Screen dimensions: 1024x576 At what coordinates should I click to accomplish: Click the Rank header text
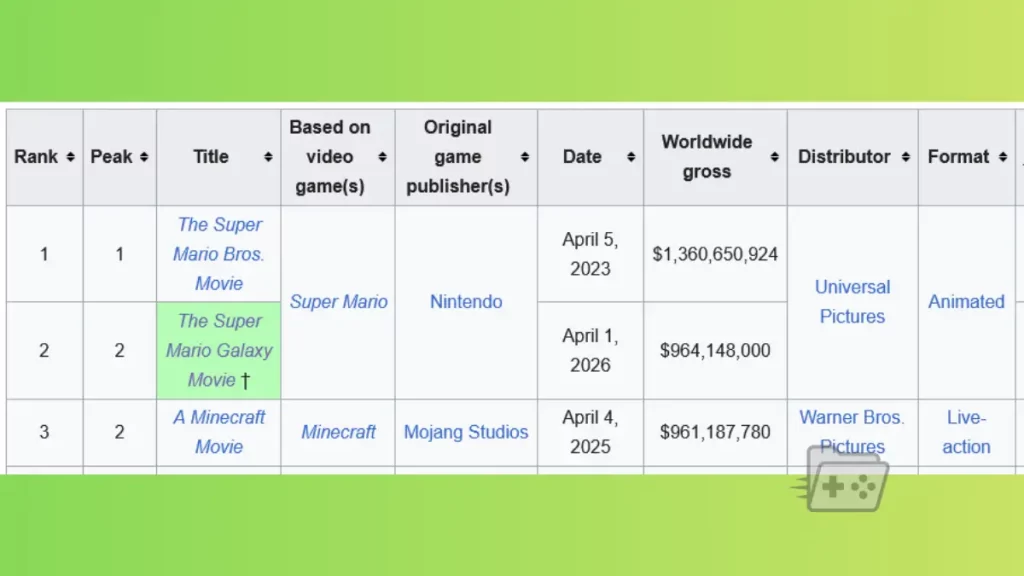[36, 157]
